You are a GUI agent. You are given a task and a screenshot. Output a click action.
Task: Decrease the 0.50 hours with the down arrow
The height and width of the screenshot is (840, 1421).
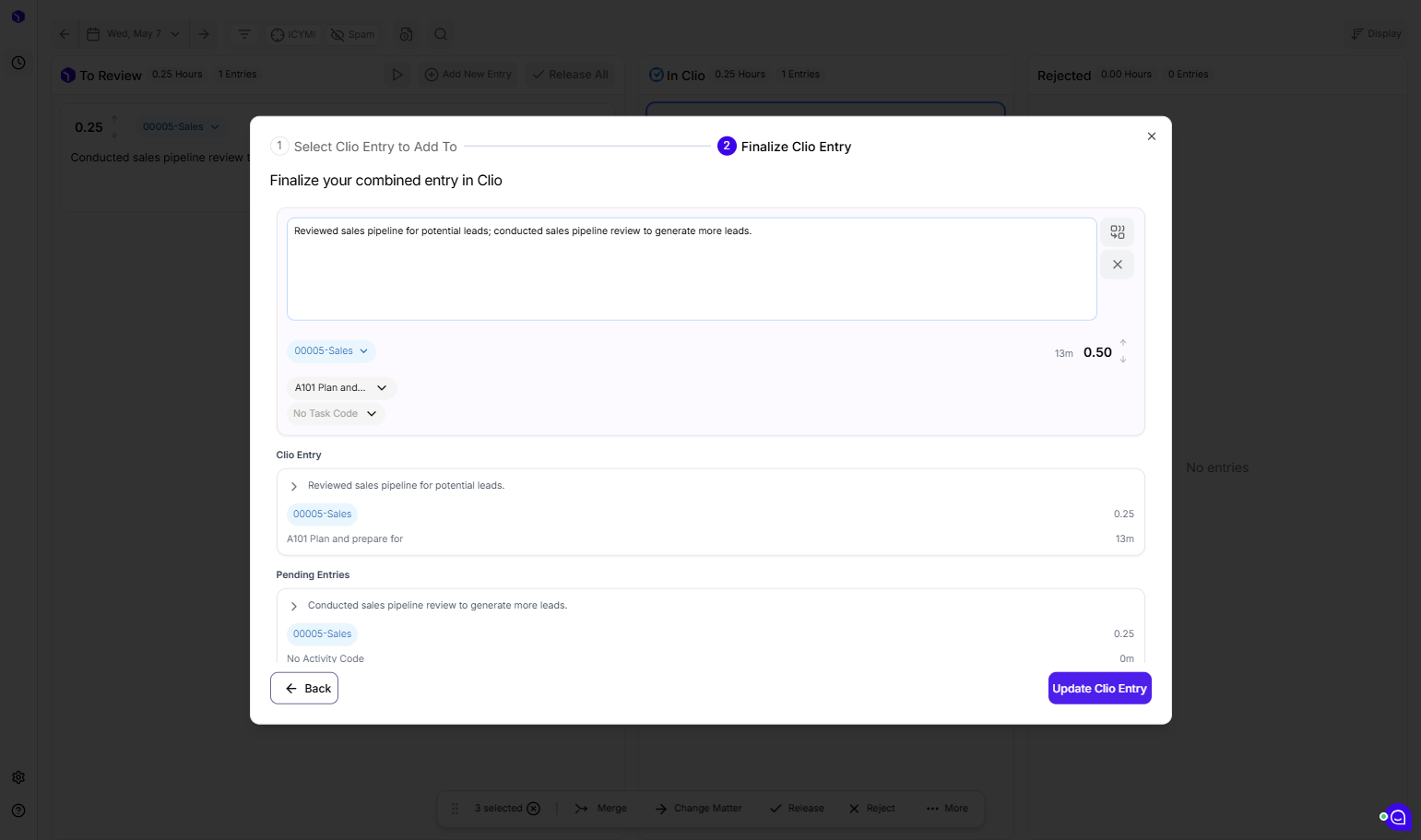pos(1123,360)
